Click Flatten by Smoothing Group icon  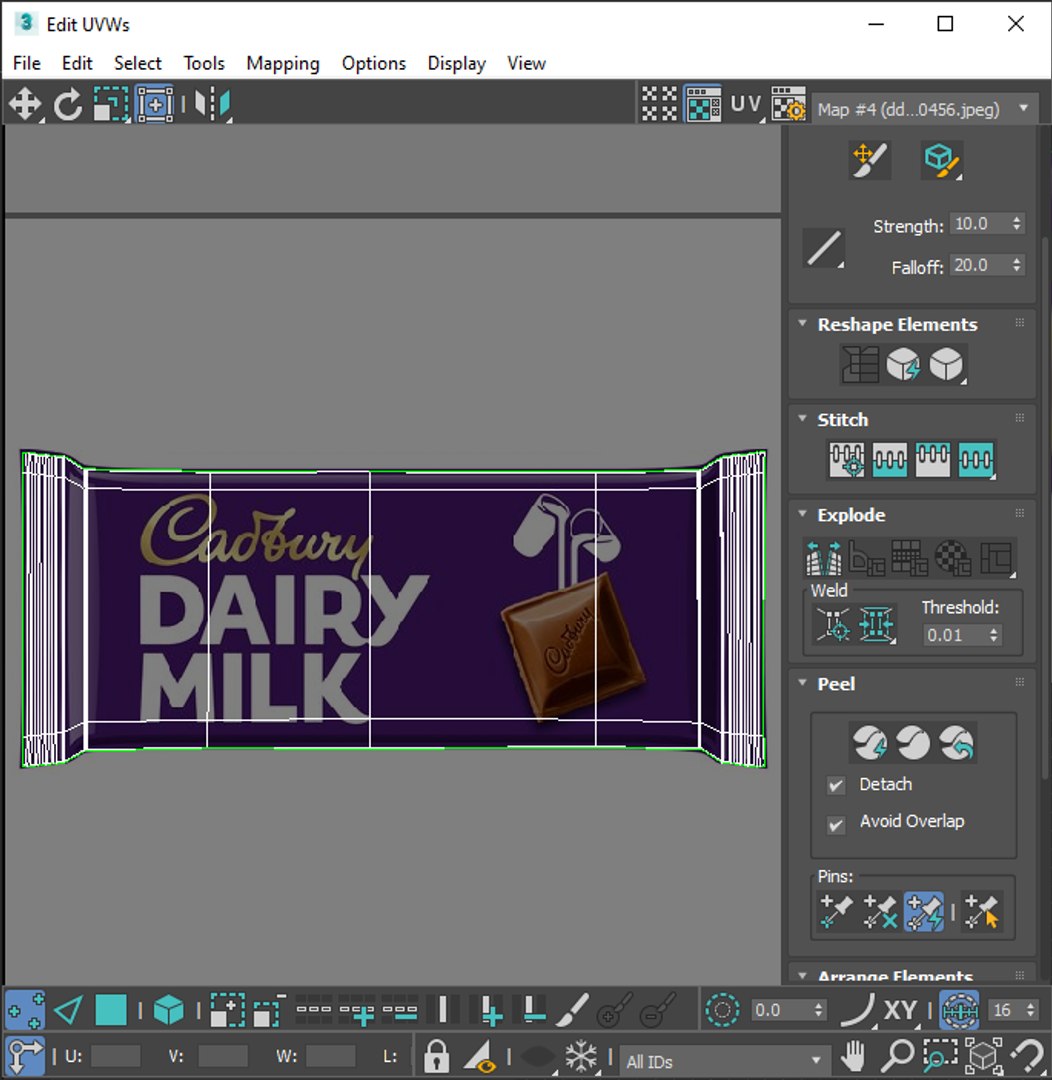pos(909,558)
